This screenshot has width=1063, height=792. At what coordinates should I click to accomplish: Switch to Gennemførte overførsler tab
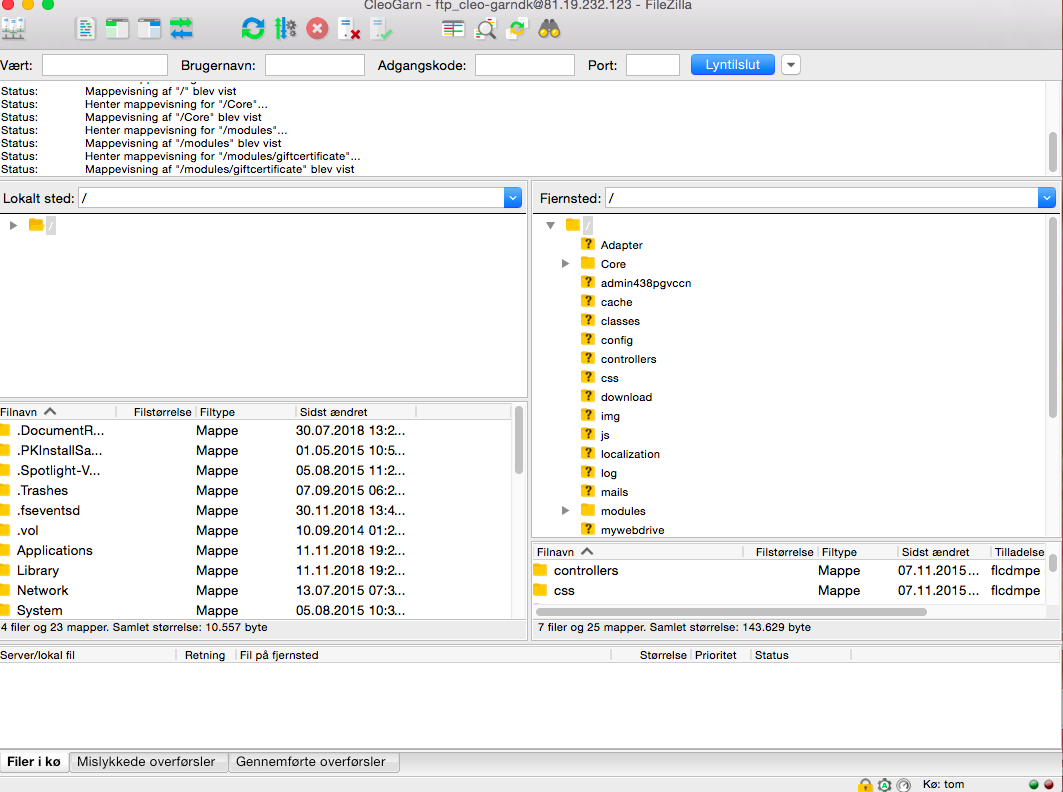coord(310,761)
